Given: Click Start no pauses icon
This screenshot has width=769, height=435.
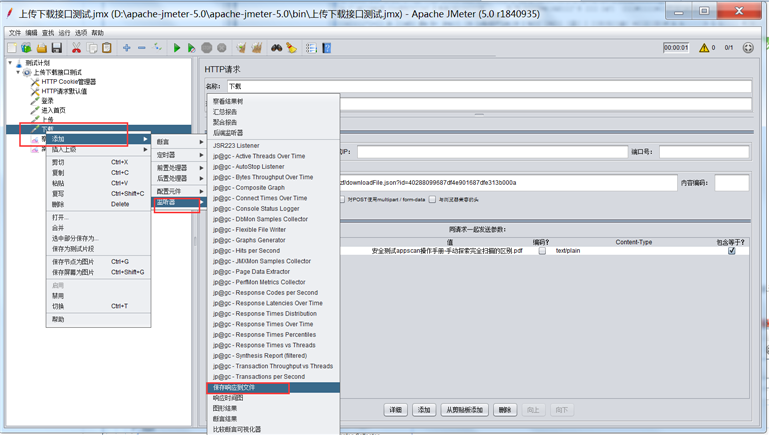Looking at the screenshot, I should [192, 48].
